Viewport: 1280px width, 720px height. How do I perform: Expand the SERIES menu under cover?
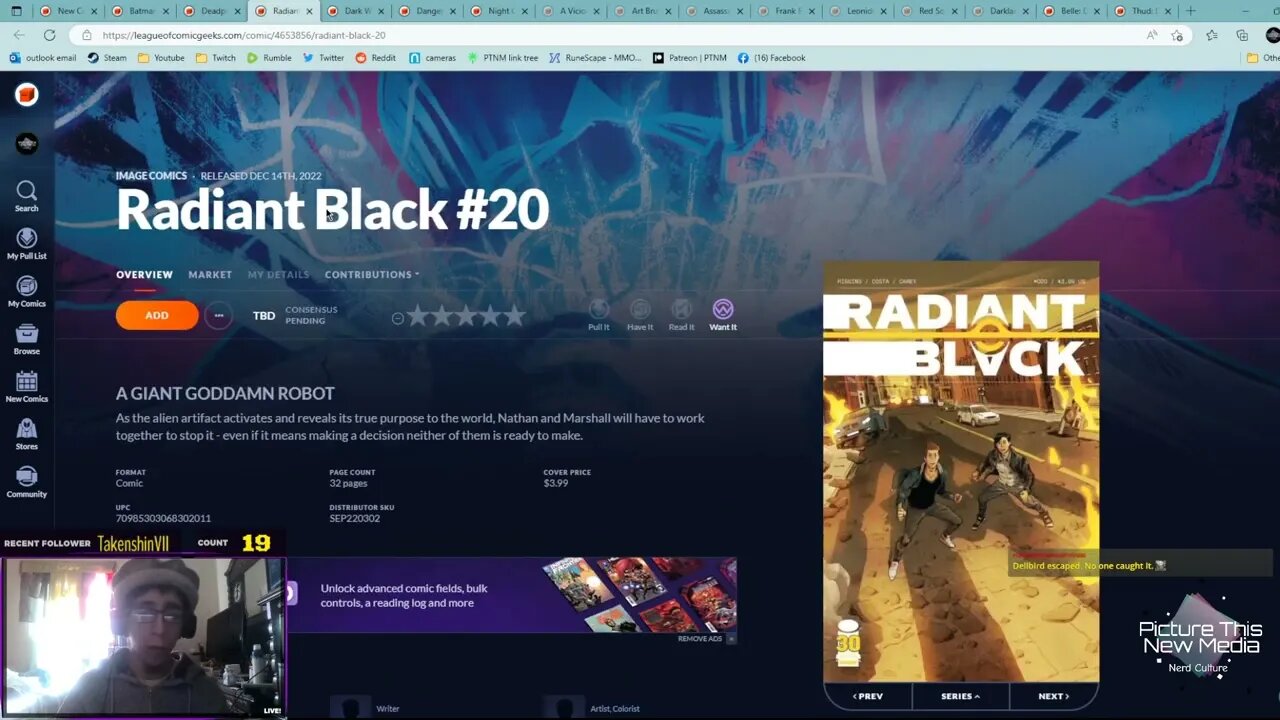(x=960, y=696)
